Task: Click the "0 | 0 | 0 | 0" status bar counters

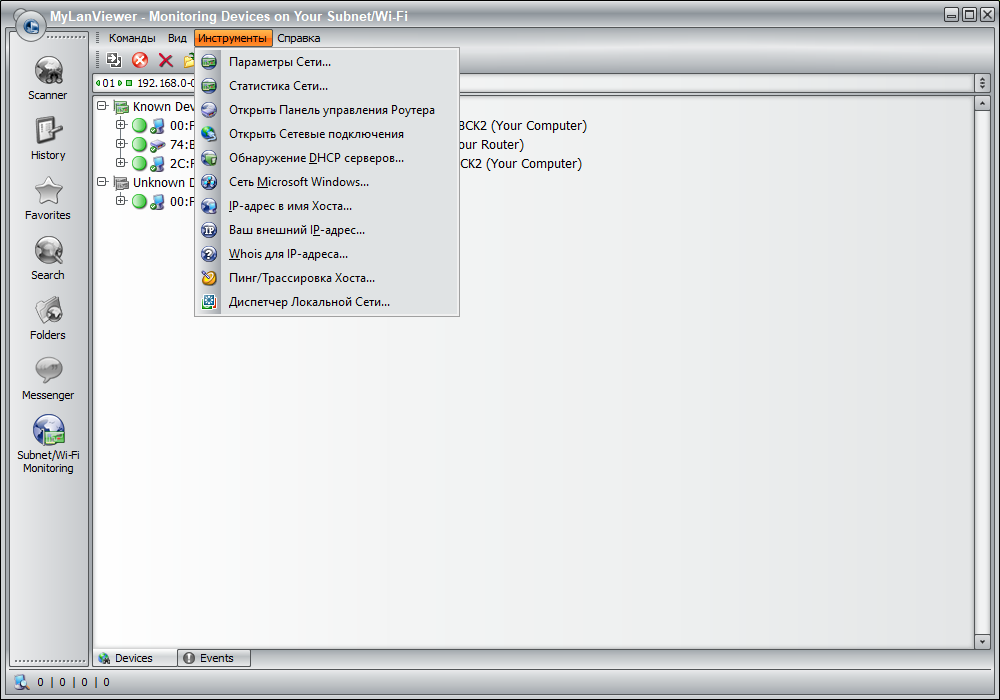Action: tap(73, 682)
